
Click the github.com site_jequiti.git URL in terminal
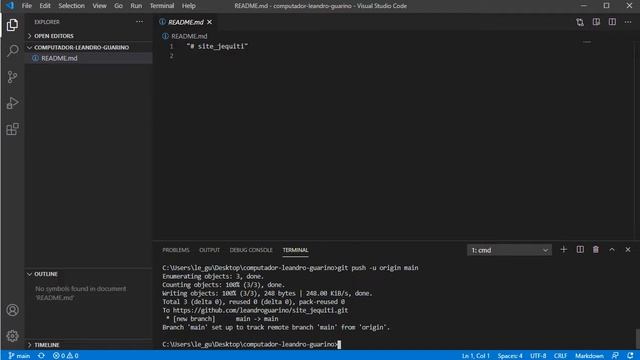click(260, 310)
